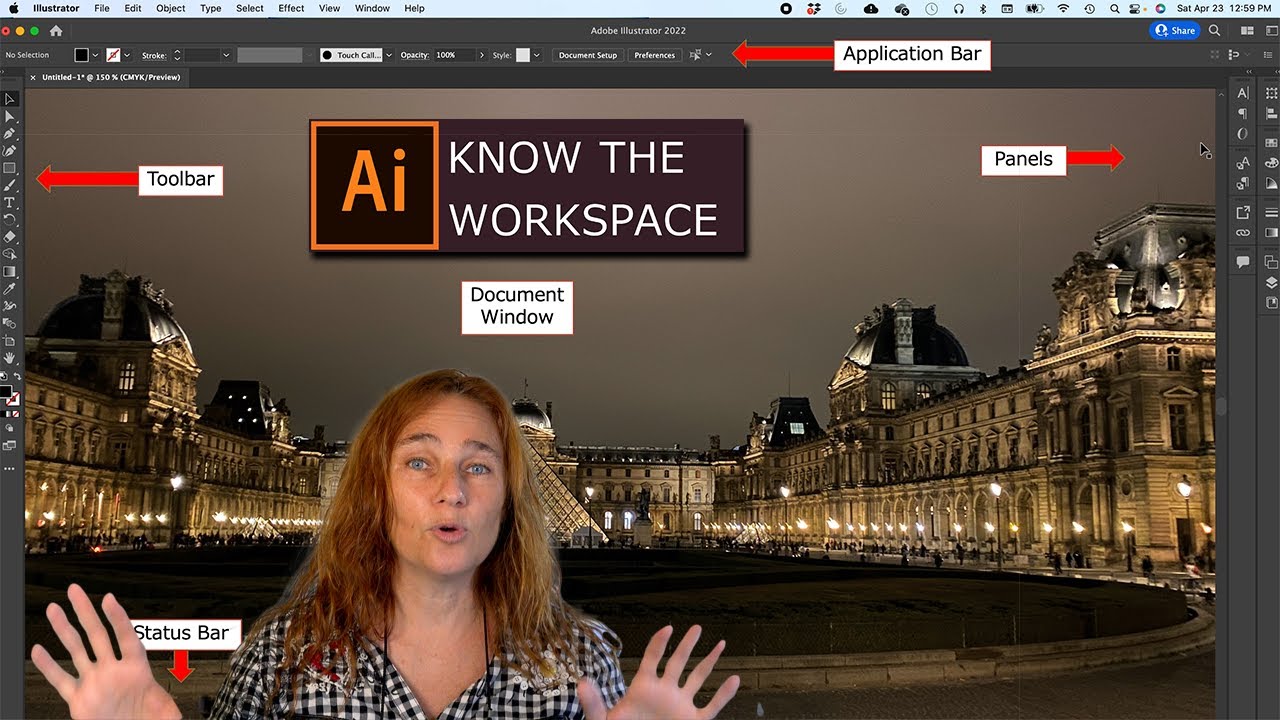Toggle the draw mode button
1280x720 pixels.
coord(10,428)
